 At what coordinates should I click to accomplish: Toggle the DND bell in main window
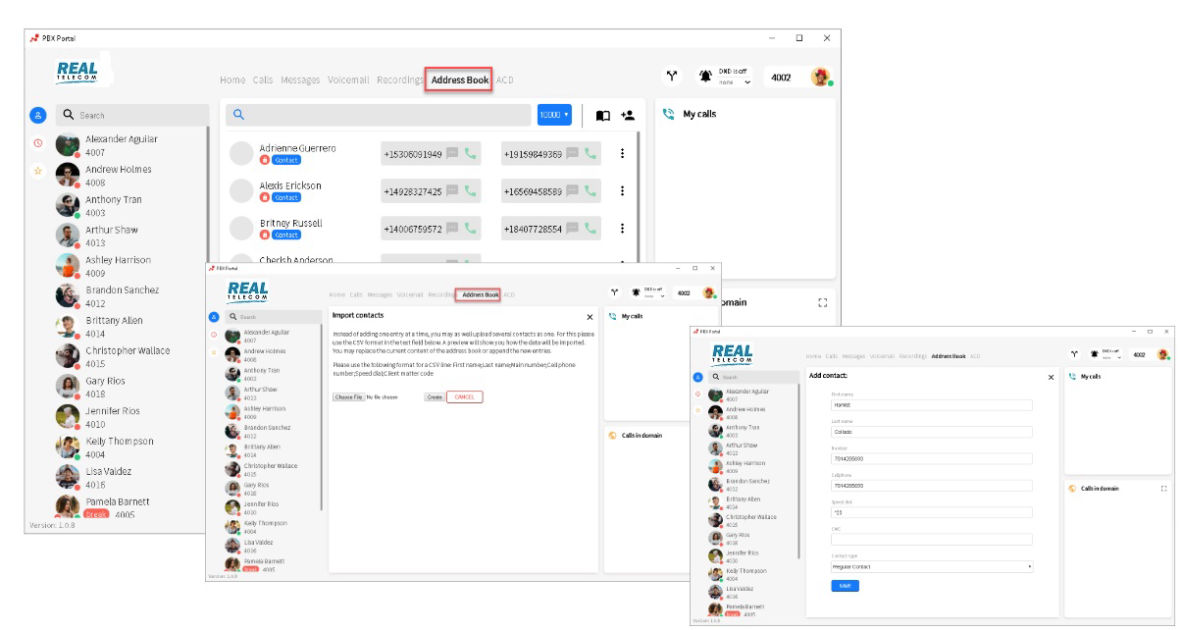[706, 77]
